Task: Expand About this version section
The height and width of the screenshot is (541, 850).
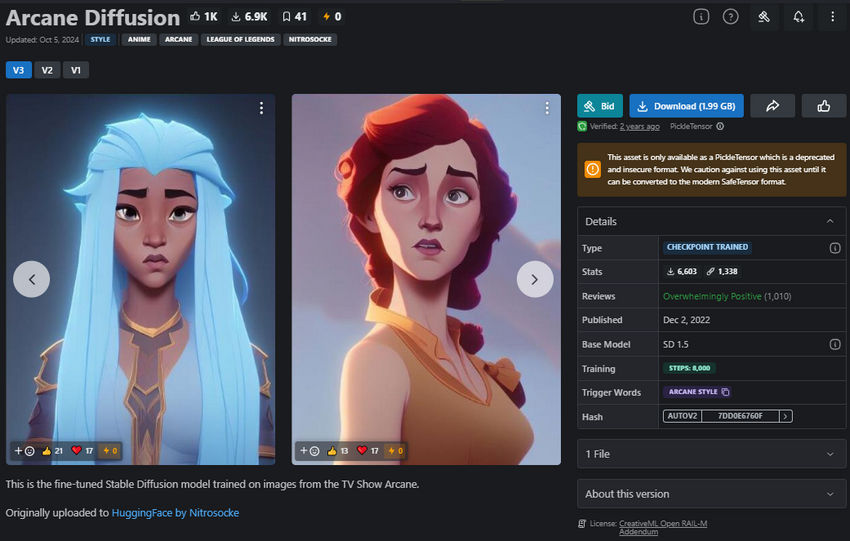Action: point(711,494)
